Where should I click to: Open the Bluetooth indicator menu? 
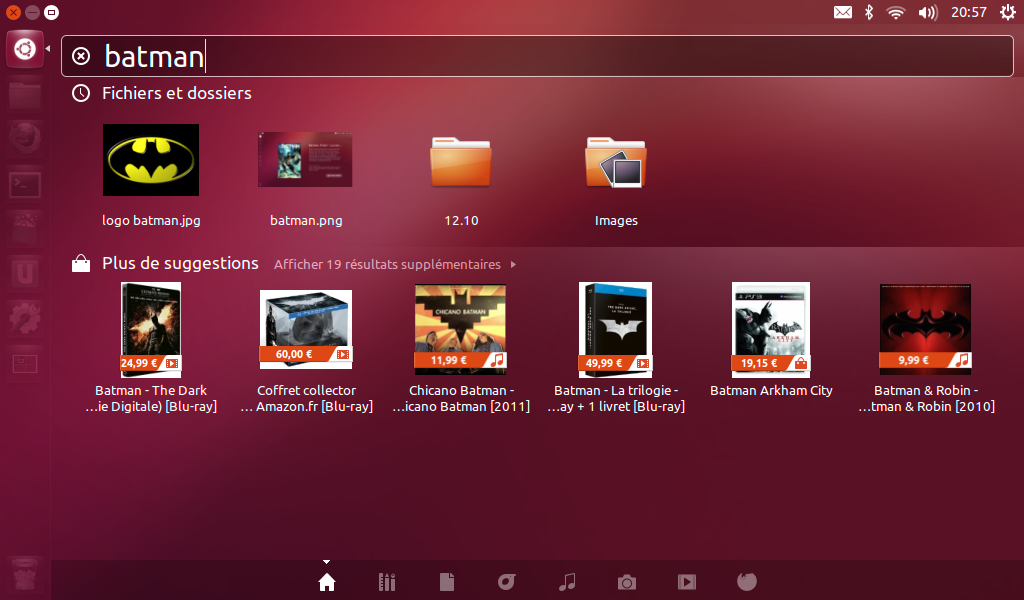(x=869, y=12)
